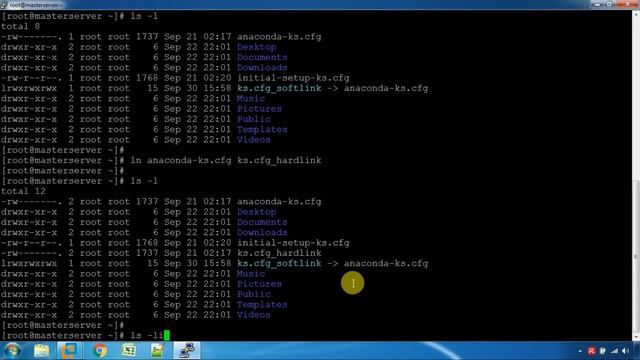The width and height of the screenshot is (640, 360).
Task: Click ks.cfg_softlink name in the first listing
Action: pos(279,88)
